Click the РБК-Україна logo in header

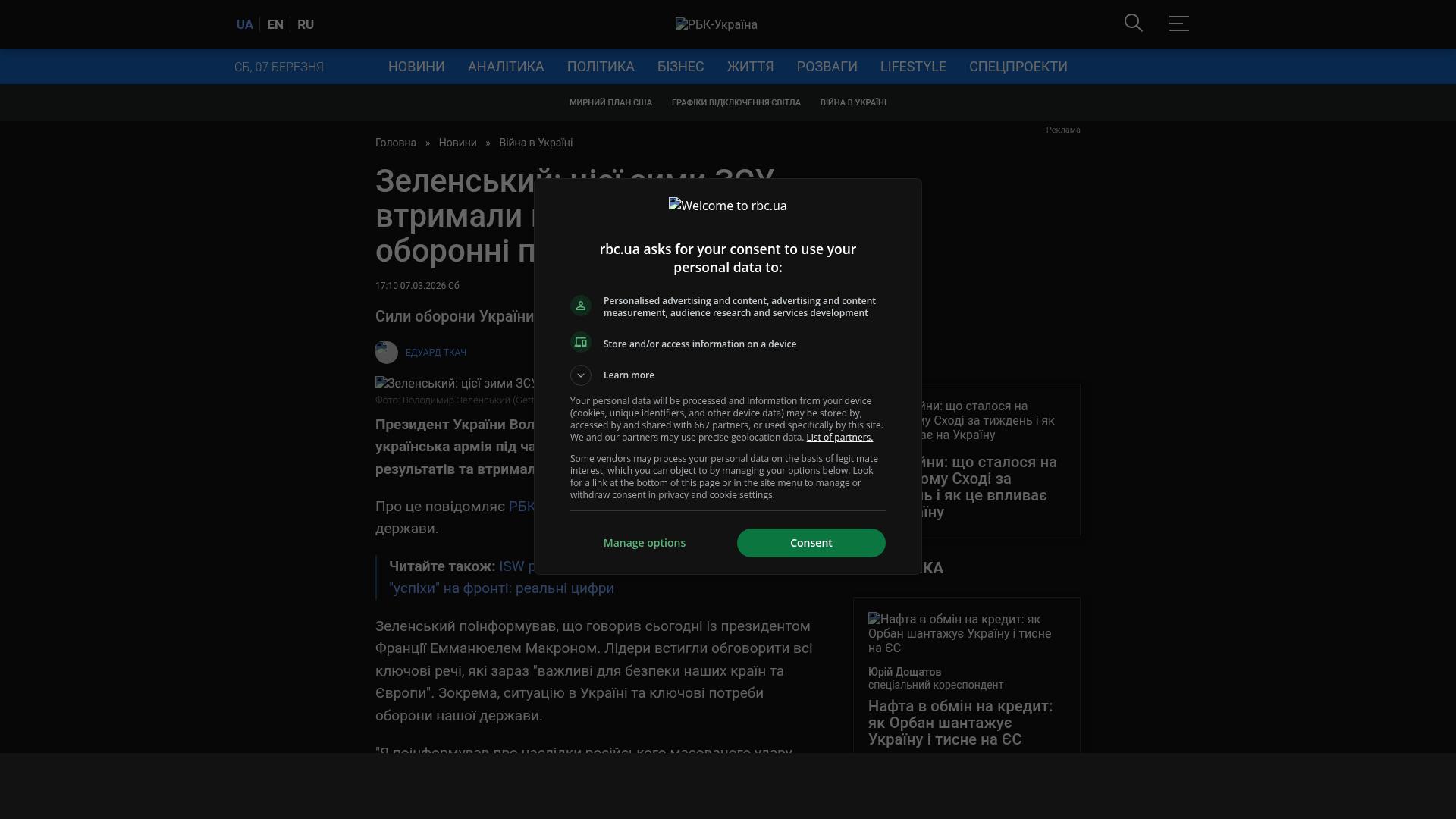716,24
